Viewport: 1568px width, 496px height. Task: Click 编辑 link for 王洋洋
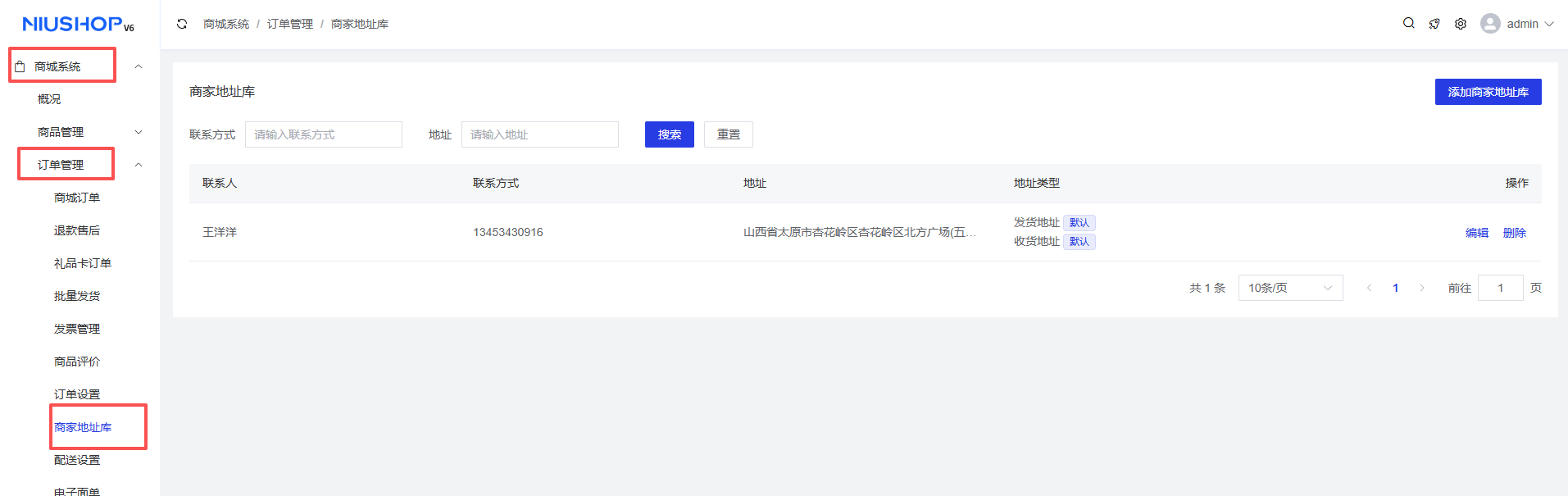click(x=1476, y=233)
